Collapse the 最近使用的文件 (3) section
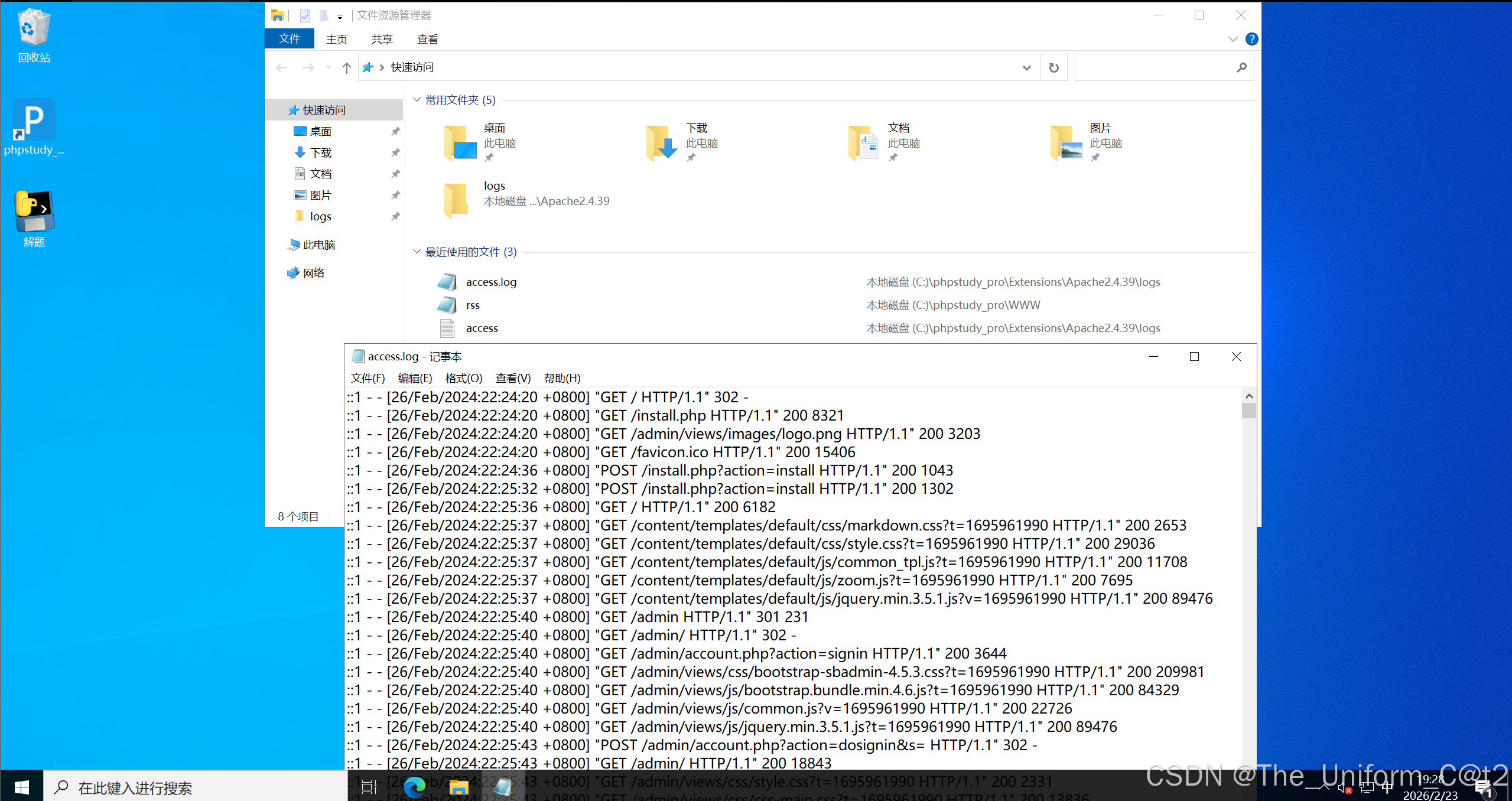This screenshot has width=1512, height=801. tap(417, 252)
